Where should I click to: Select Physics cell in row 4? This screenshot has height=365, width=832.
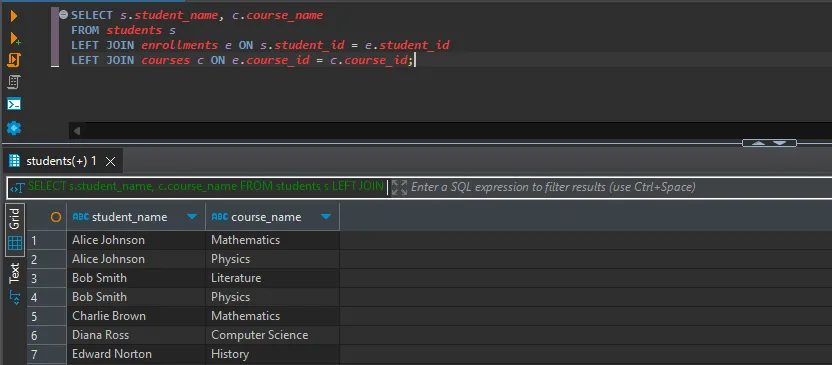[x=272, y=297]
